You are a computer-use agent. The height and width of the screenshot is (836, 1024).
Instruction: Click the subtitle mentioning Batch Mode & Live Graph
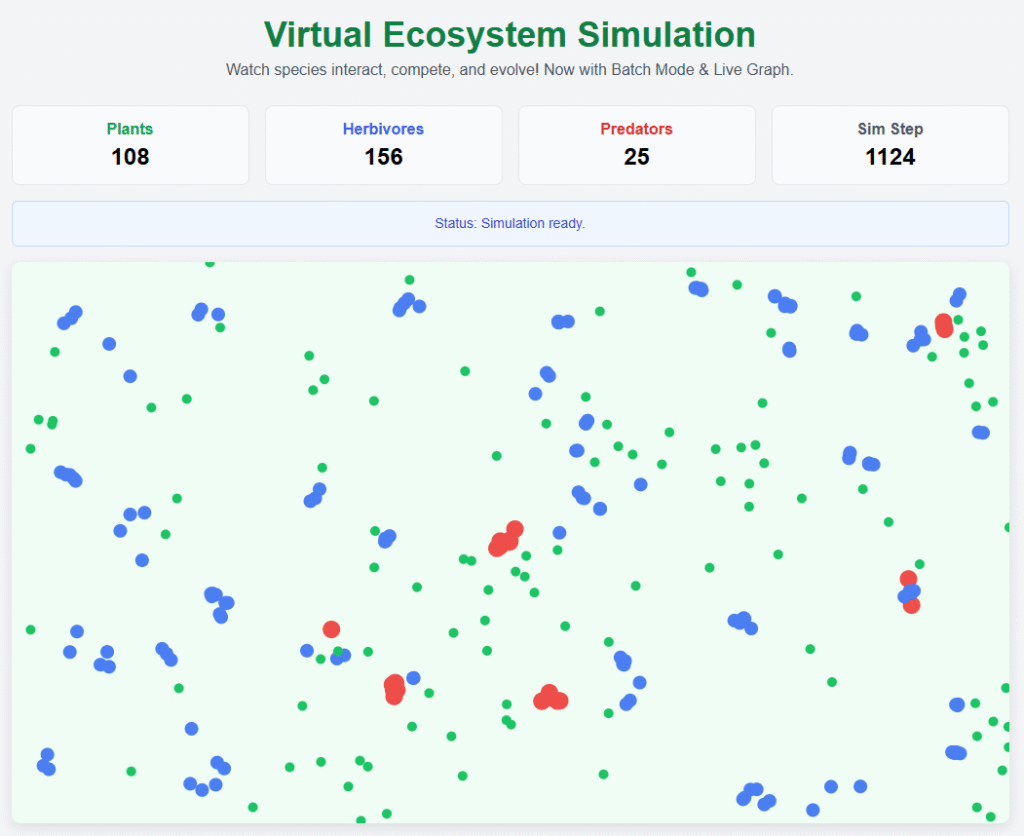[510, 70]
